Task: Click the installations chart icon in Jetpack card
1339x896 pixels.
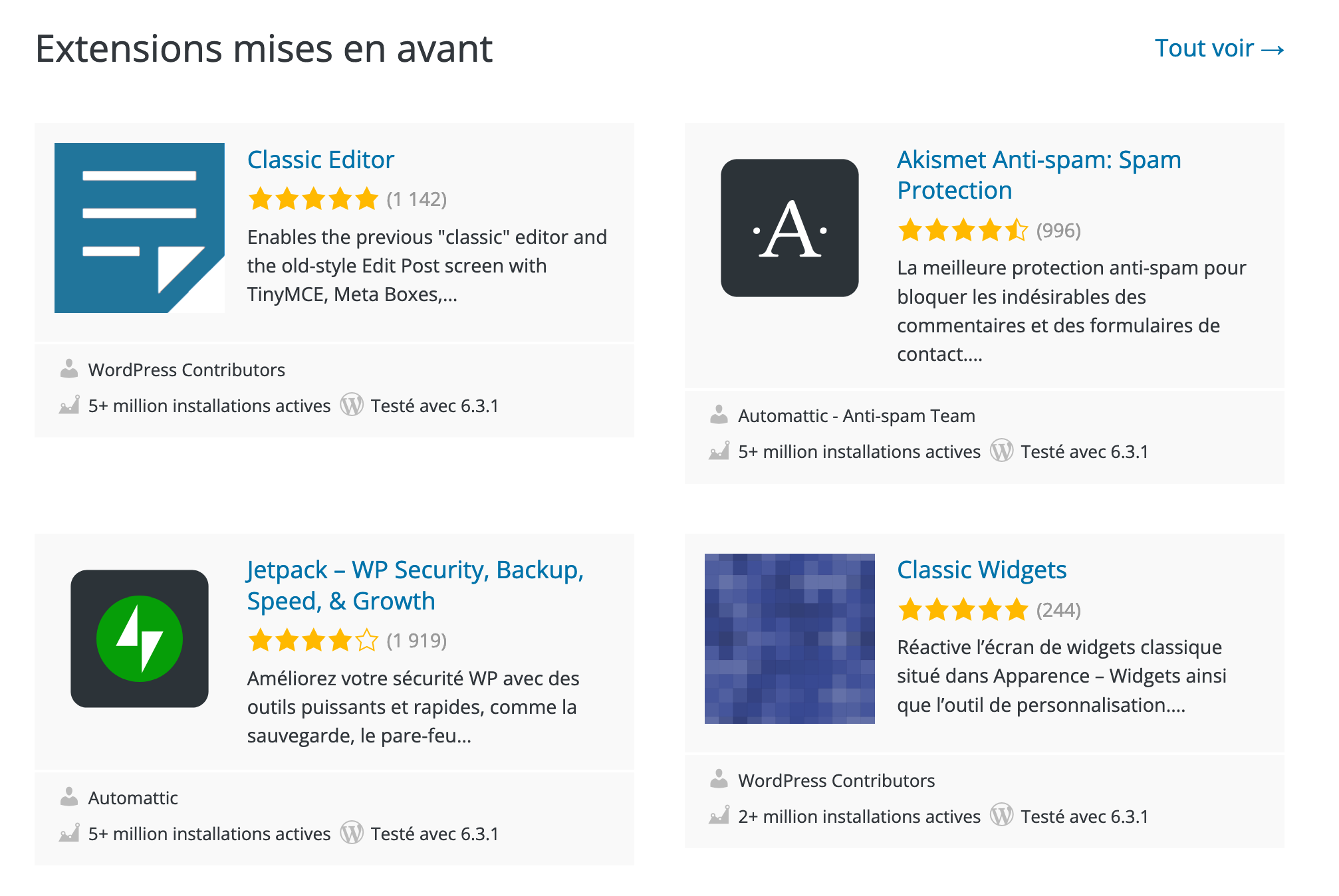Action: pyautogui.click(x=69, y=833)
